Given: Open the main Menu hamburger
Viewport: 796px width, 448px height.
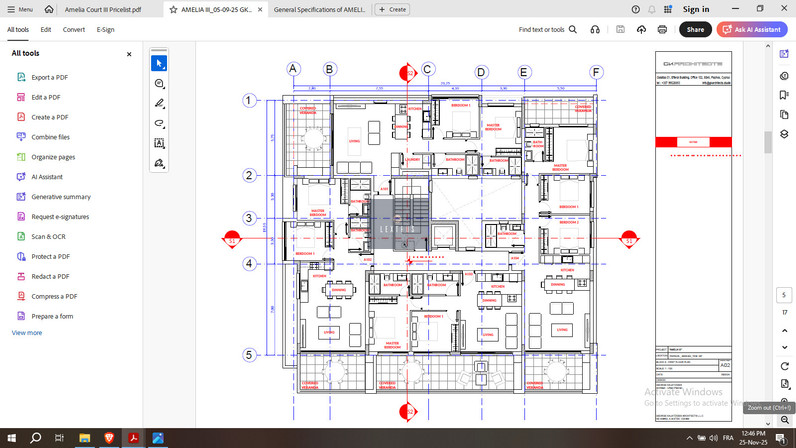Looking at the screenshot, I should tap(19, 9).
